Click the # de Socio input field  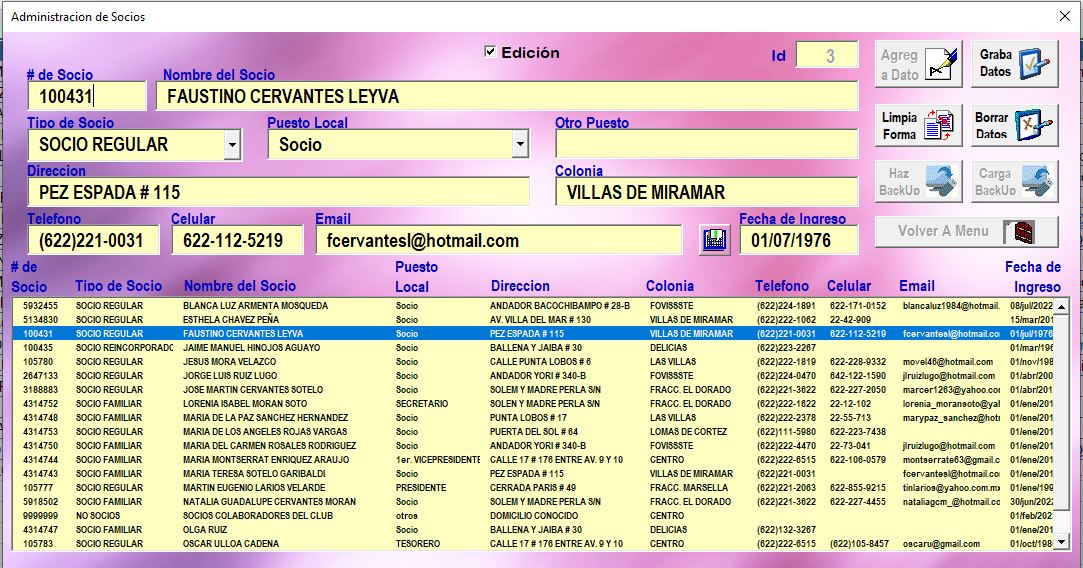click(x=87, y=96)
